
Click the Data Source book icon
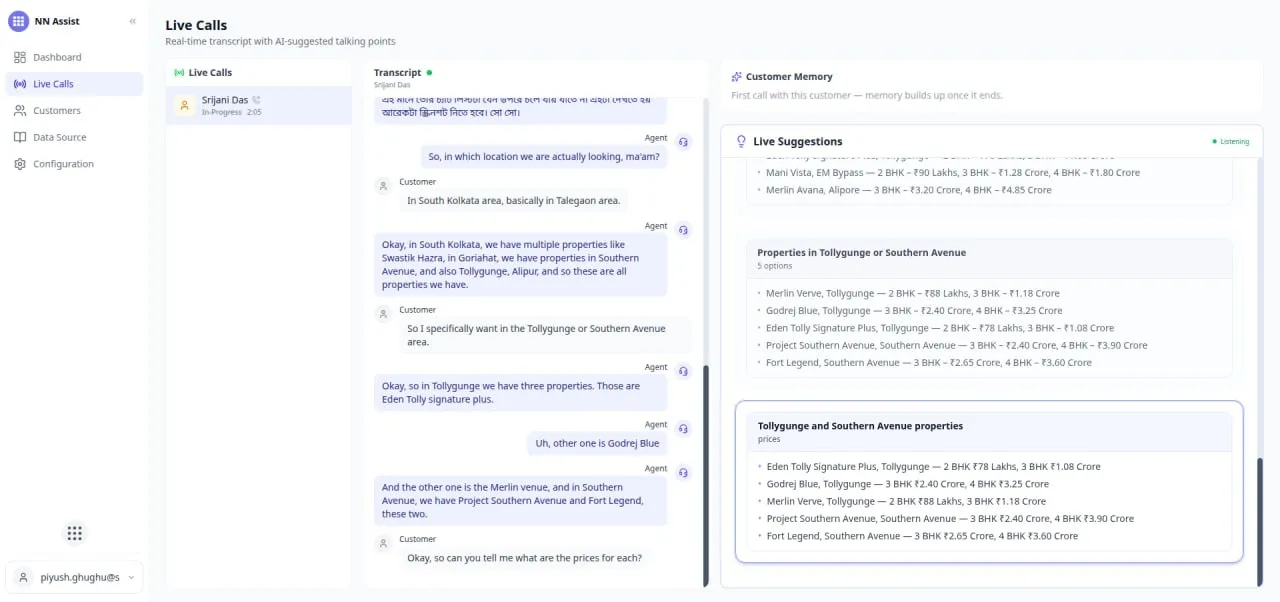[20, 137]
